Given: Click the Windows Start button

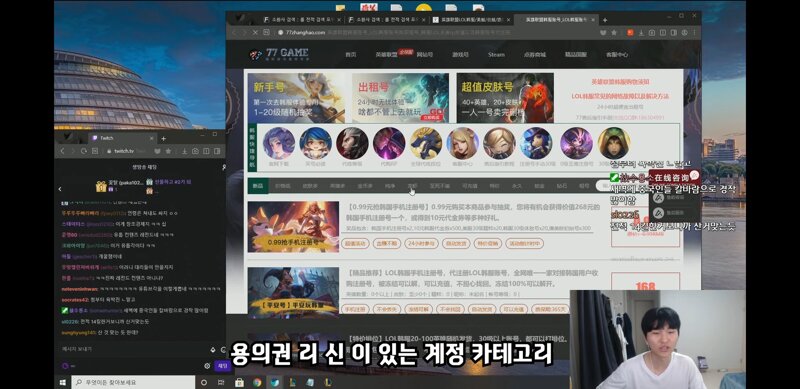Looking at the screenshot, I should [x=63, y=382].
